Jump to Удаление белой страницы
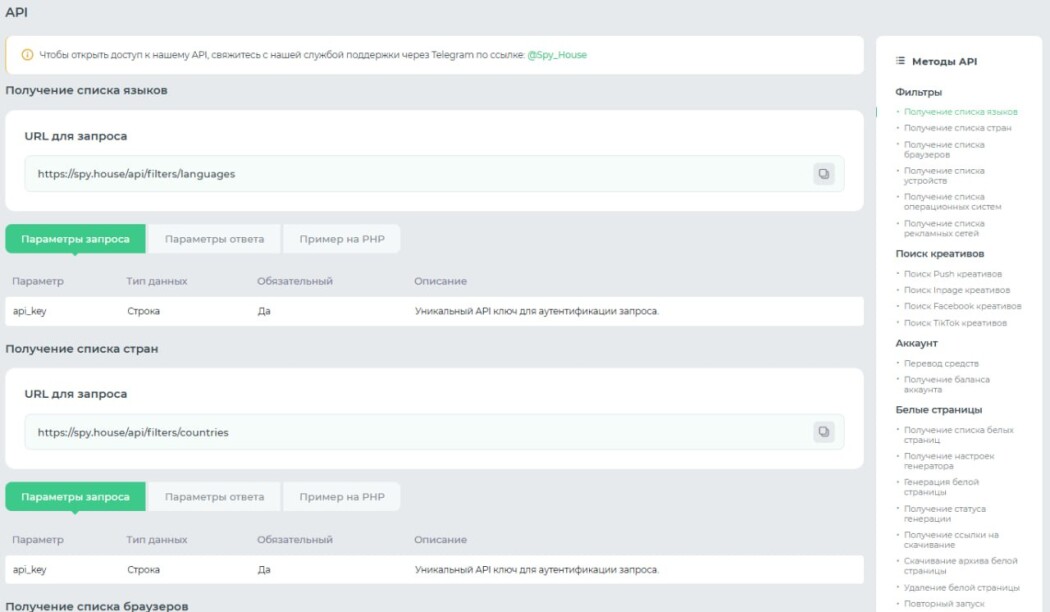This screenshot has height=612, width=1050. [962, 588]
